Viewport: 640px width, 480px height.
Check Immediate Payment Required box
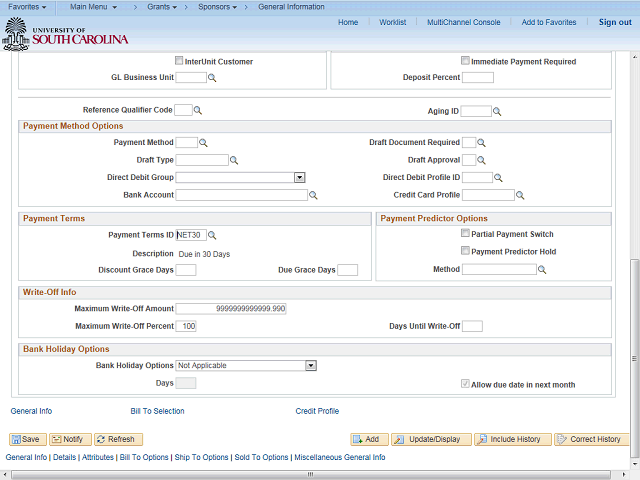click(x=465, y=61)
